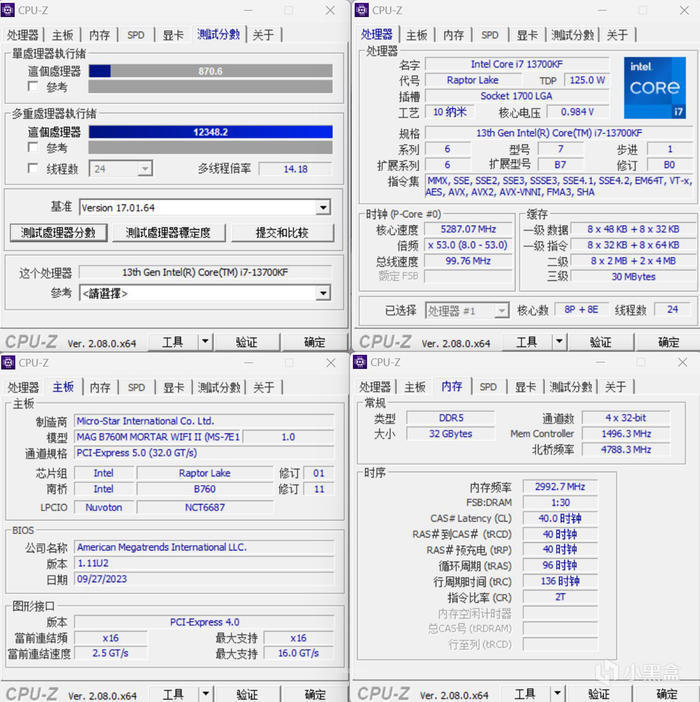Click memory type DDR5 value

451,418
